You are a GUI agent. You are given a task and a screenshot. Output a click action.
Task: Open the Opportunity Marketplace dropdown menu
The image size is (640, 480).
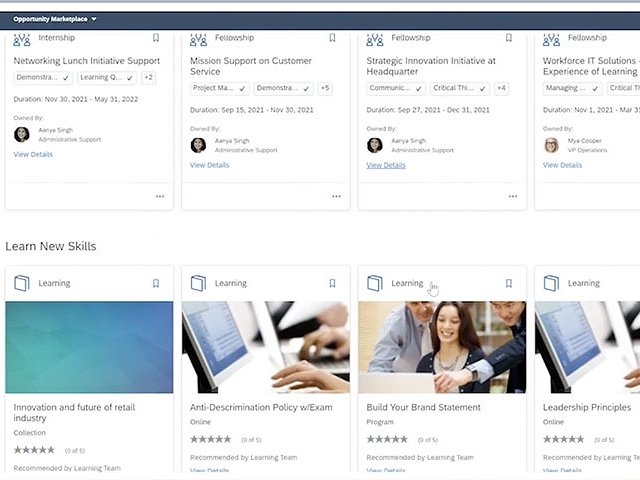[x=55, y=19]
